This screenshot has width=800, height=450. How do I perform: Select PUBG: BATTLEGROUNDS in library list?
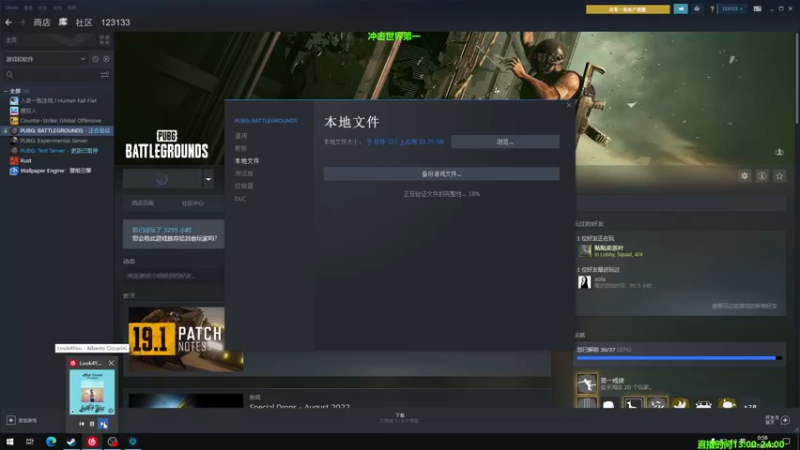[57, 131]
